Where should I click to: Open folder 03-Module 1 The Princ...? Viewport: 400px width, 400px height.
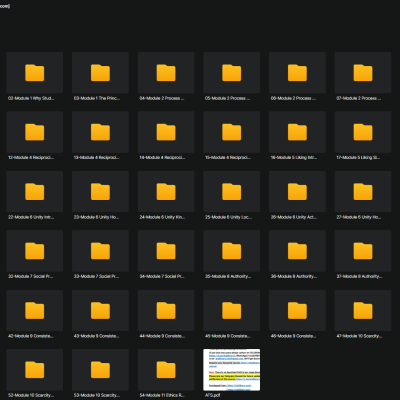tap(100, 73)
